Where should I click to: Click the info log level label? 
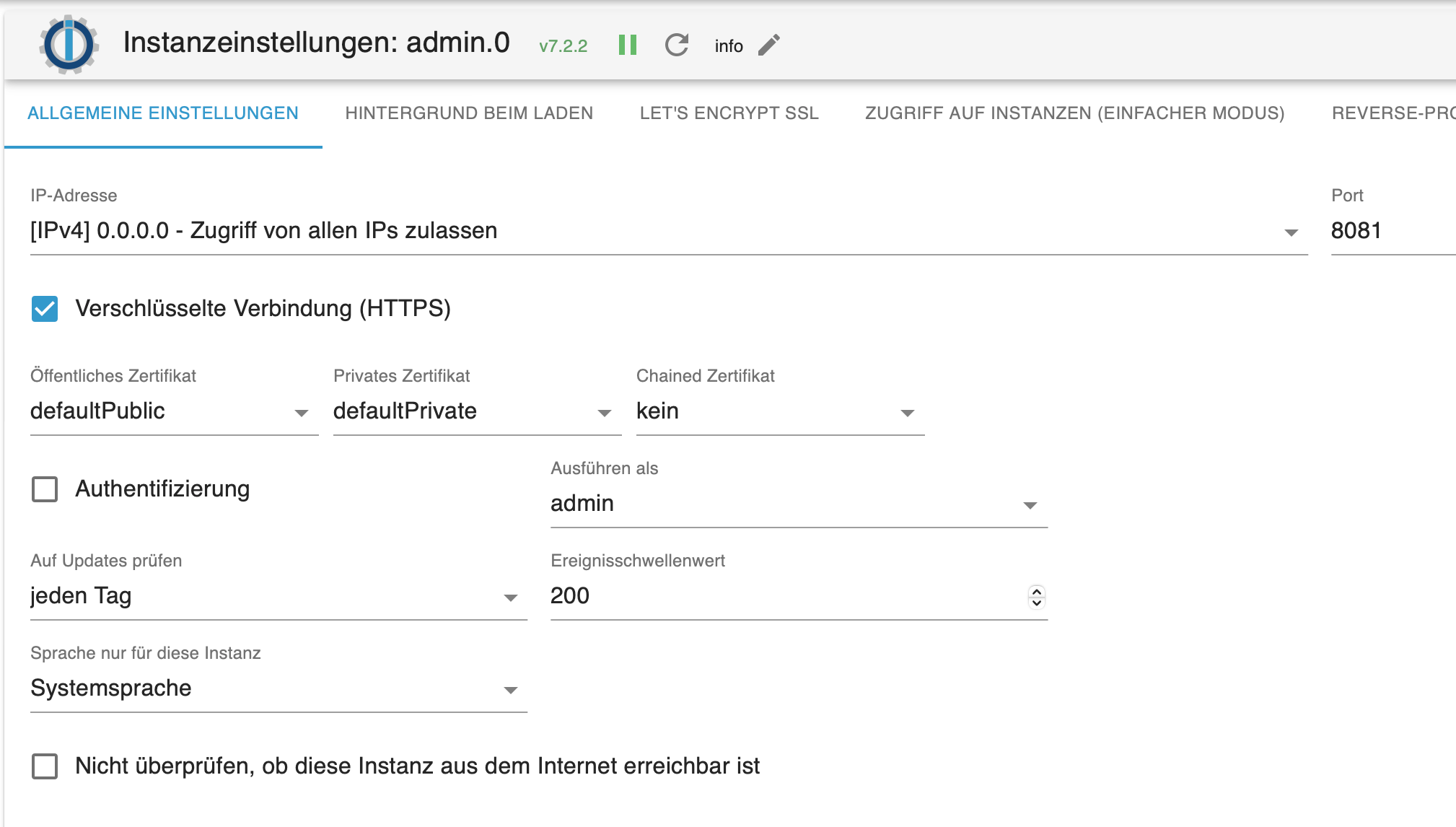(x=729, y=46)
